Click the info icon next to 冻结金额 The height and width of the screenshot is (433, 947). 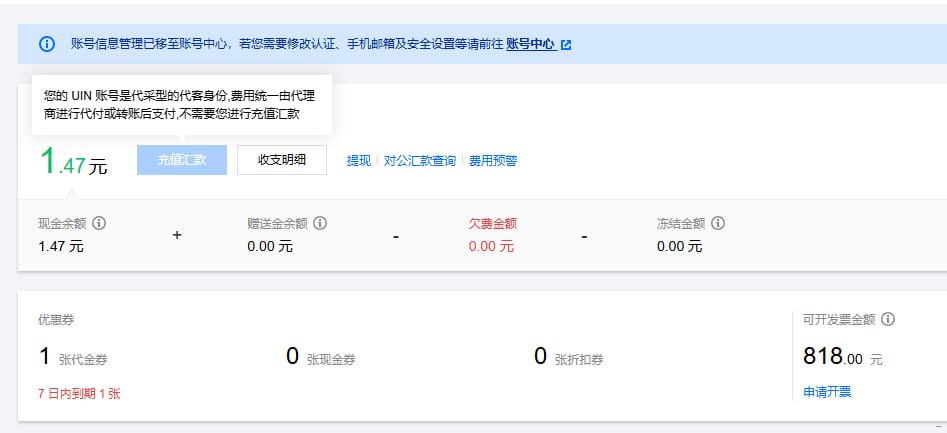[x=718, y=224]
